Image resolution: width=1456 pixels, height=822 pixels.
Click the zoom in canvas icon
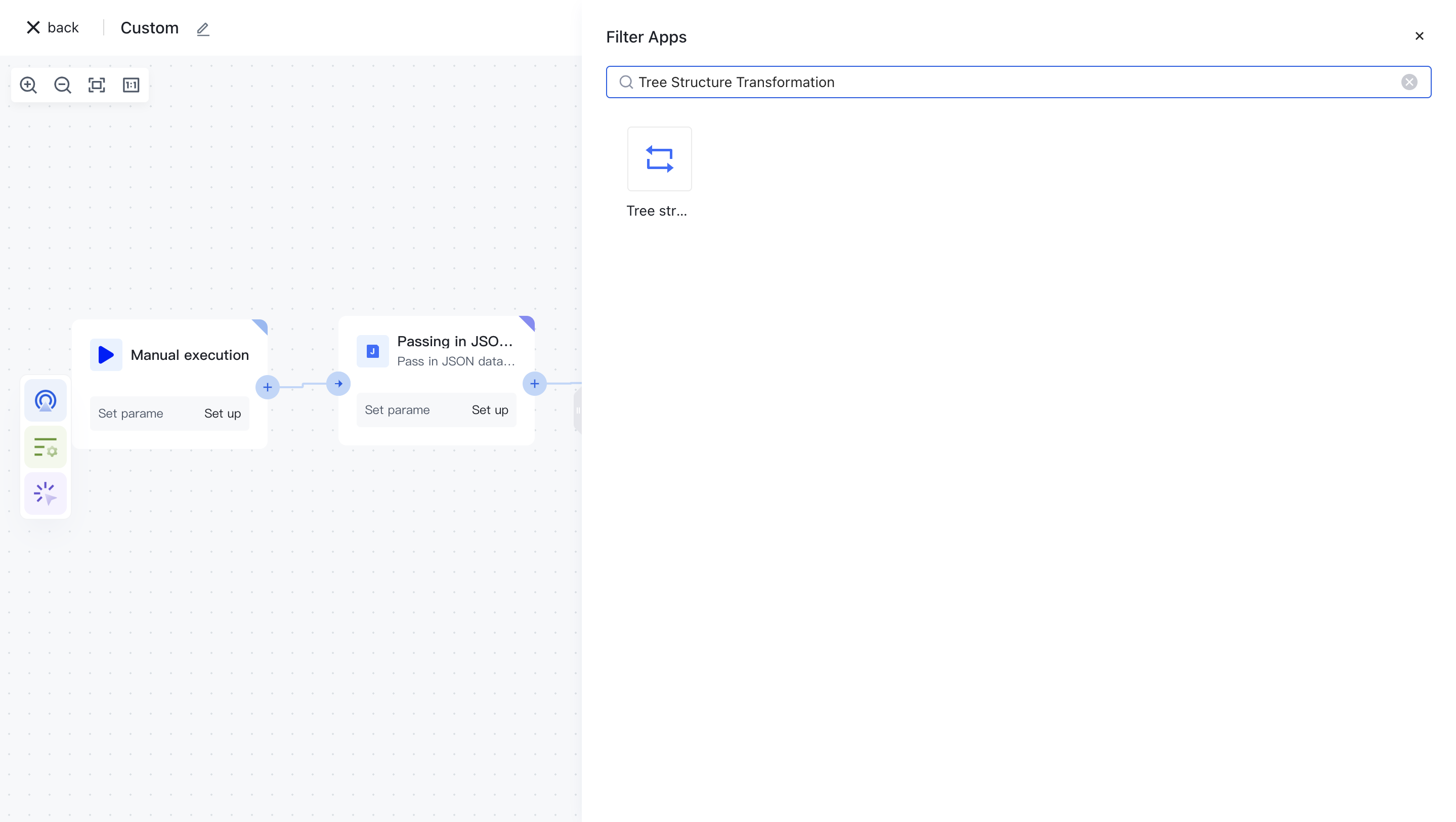(x=28, y=85)
